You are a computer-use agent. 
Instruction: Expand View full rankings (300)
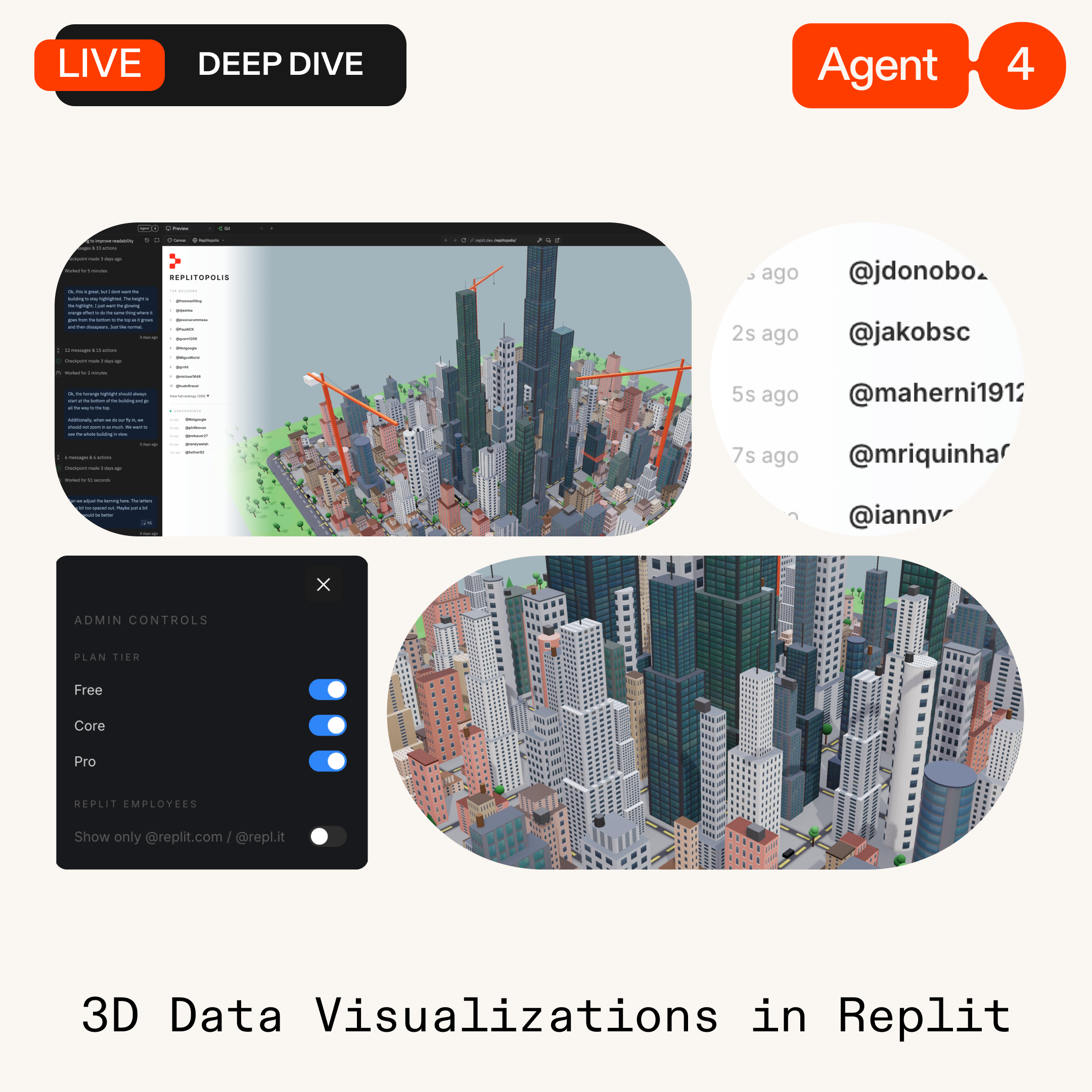190,396
